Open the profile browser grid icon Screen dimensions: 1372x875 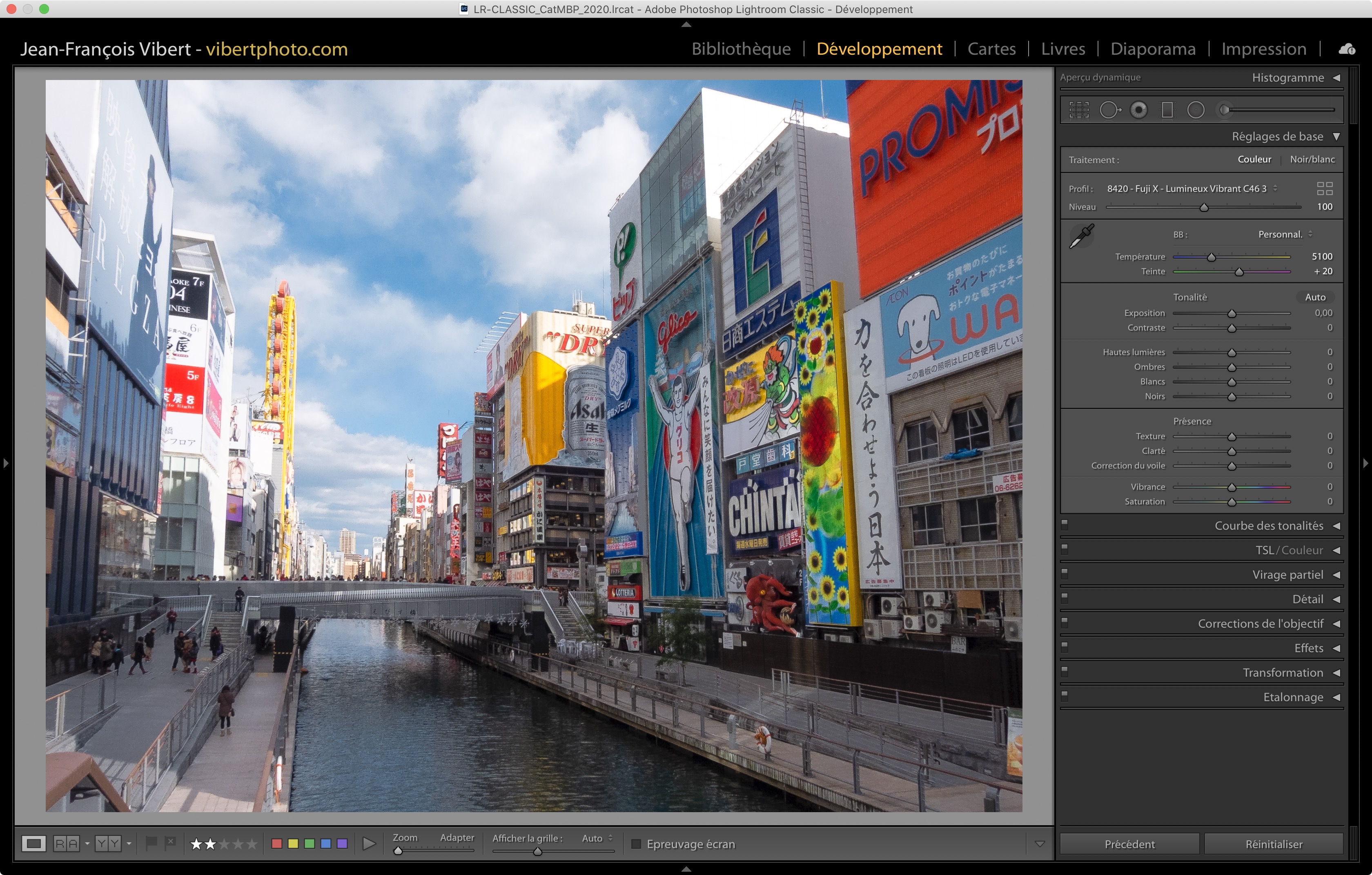[1325, 189]
